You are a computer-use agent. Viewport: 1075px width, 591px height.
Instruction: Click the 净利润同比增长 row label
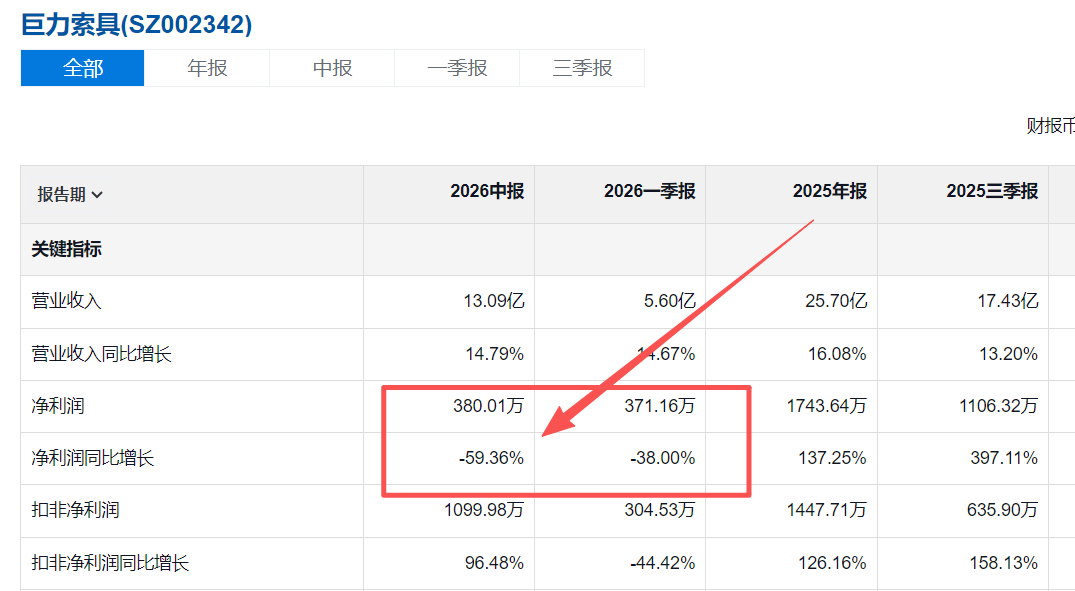[93, 458]
